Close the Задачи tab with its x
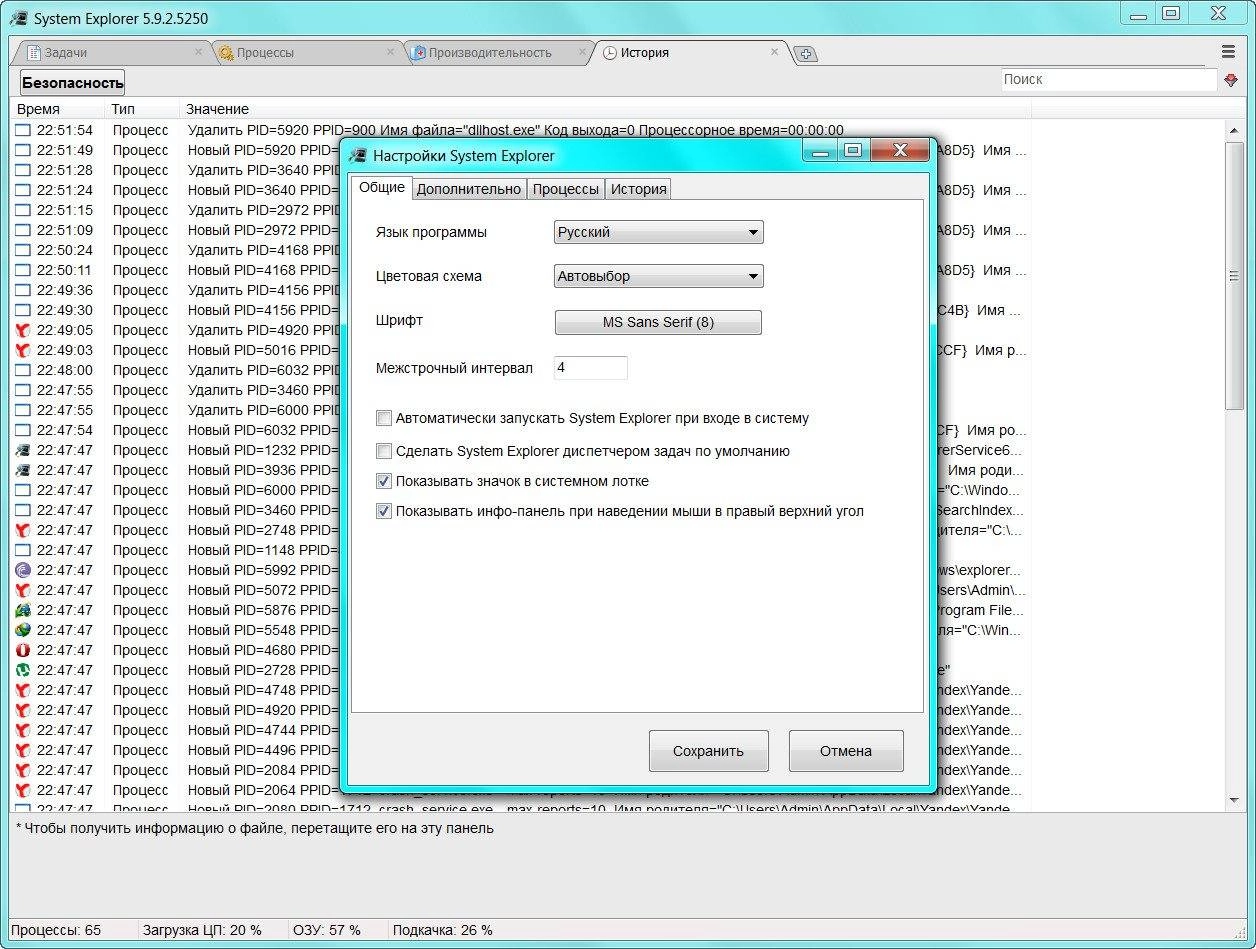The width and height of the screenshot is (1256, 949). (x=198, y=52)
